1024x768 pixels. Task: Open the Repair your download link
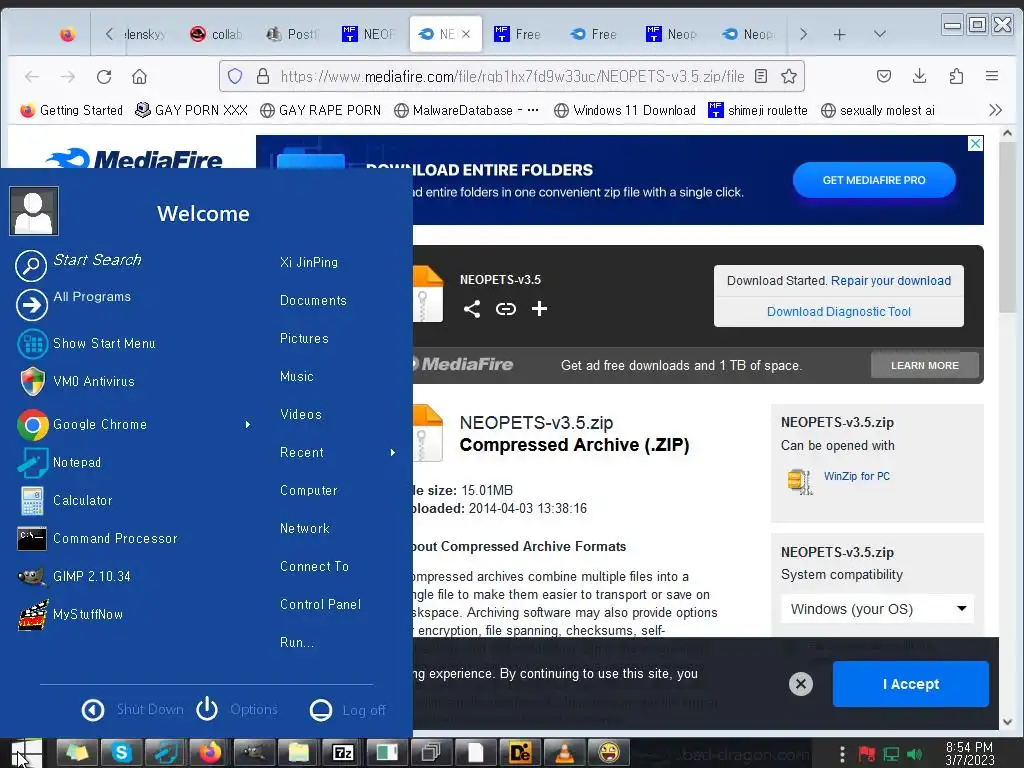[x=891, y=281]
